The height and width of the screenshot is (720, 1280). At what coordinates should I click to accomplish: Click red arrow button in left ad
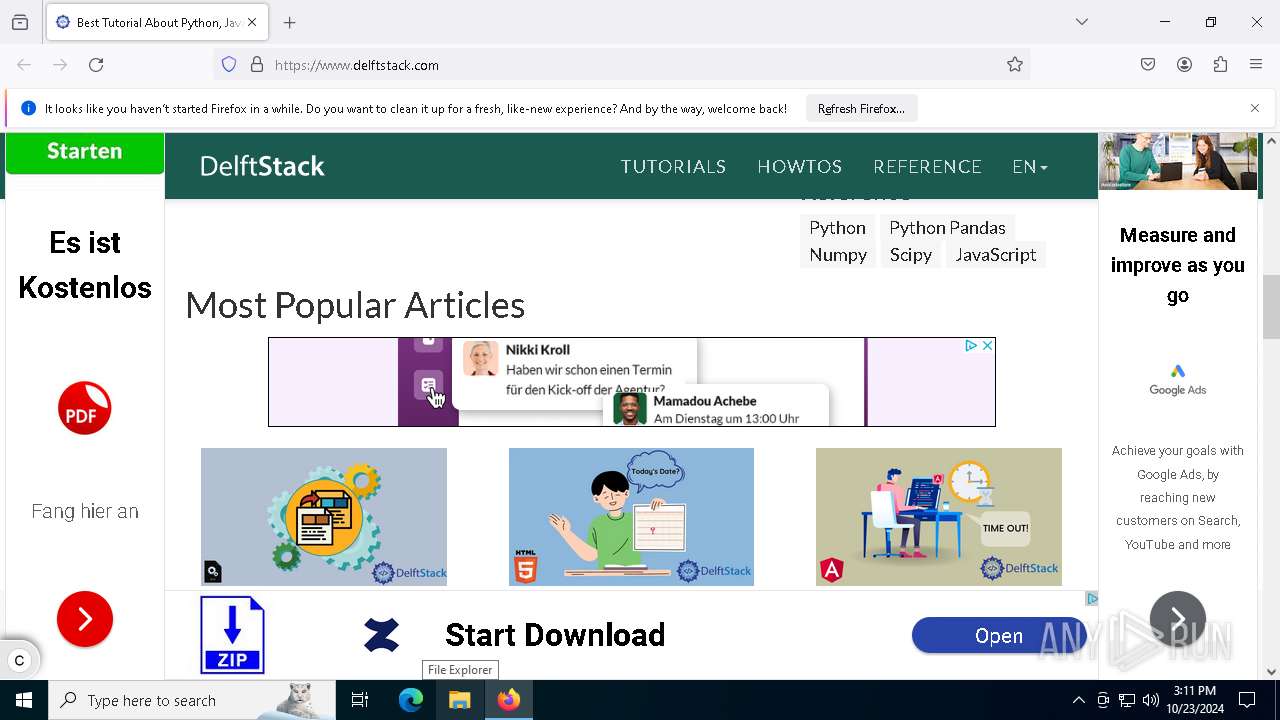(85, 619)
